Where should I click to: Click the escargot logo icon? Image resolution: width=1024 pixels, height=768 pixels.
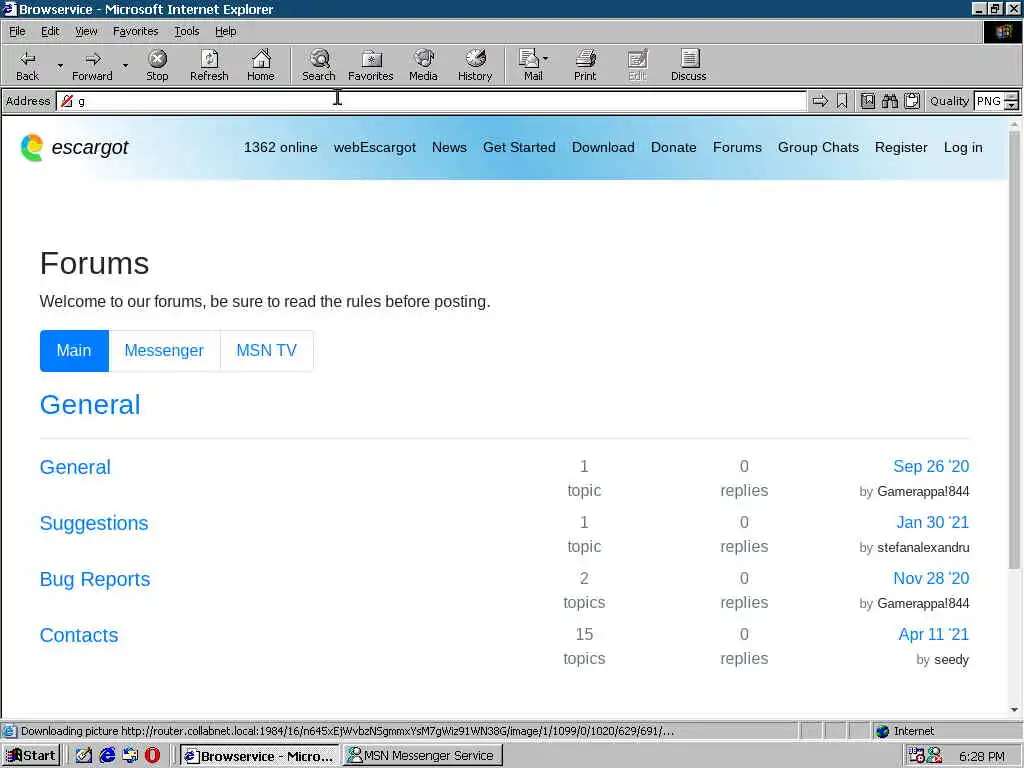31,148
